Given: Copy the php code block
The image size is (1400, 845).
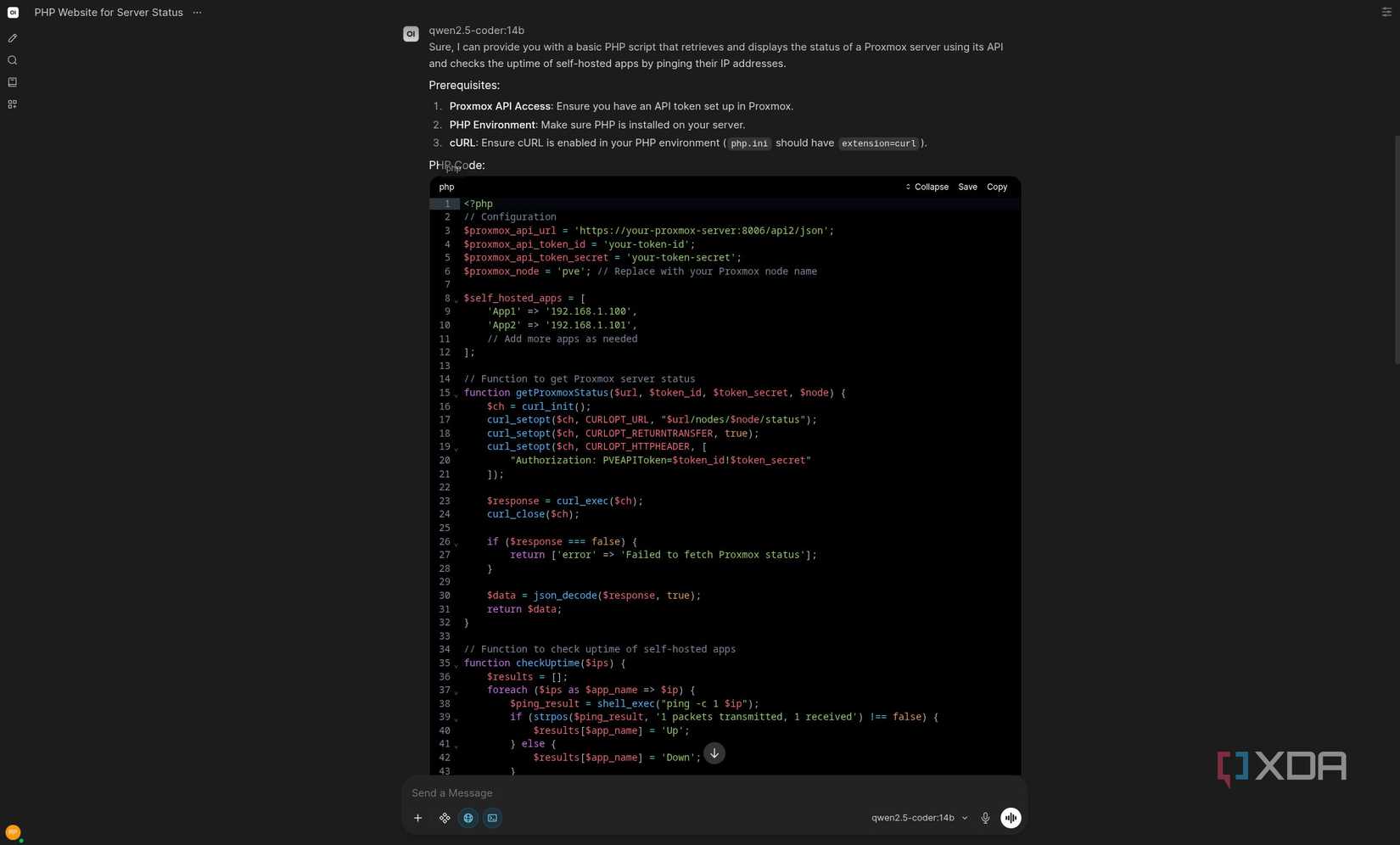Looking at the screenshot, I should (x=997, y=187).
